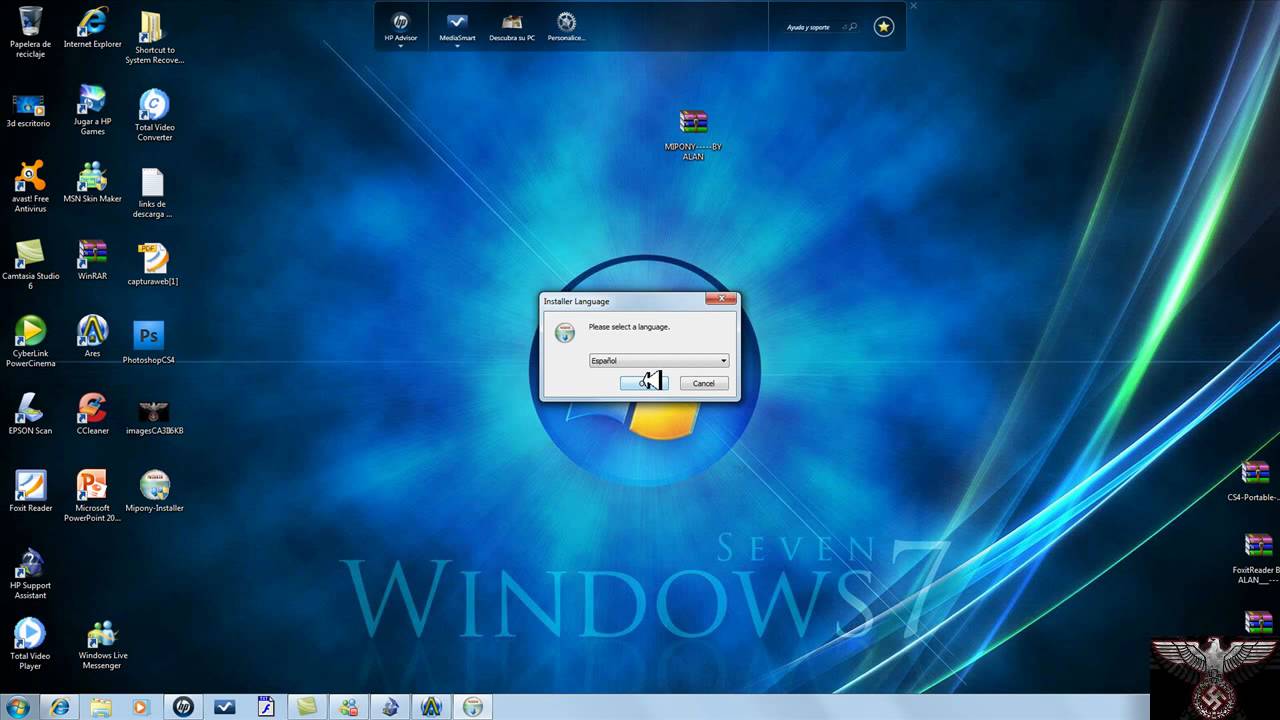Select MSN Skin Maker icon

92,182
